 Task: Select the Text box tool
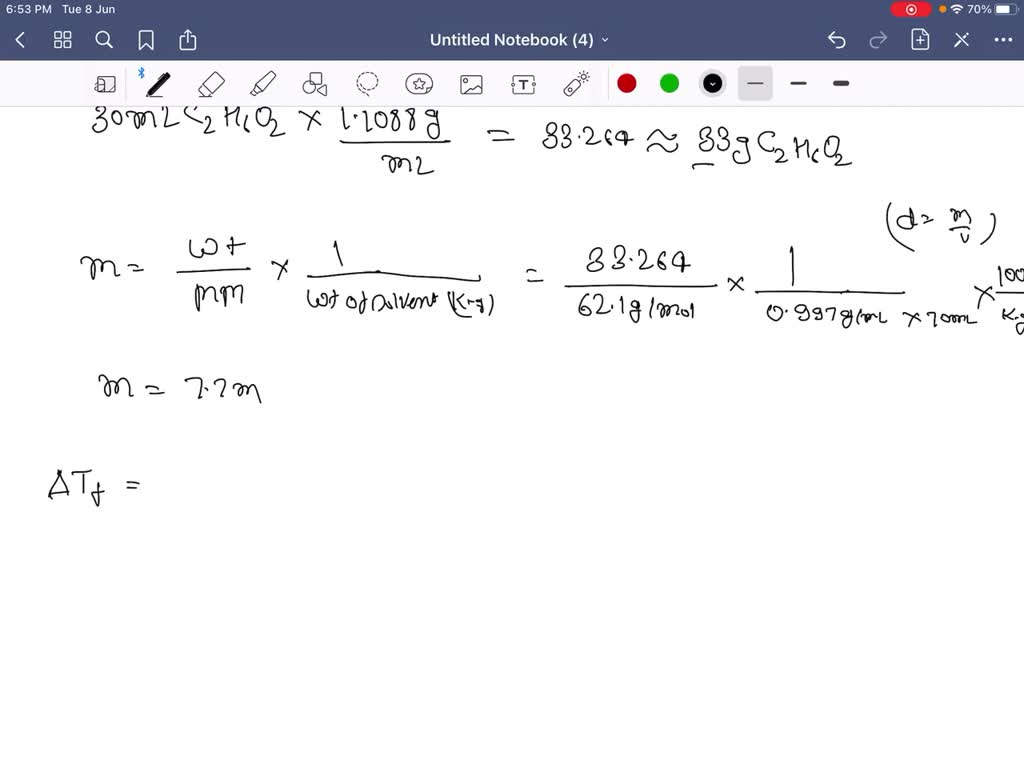click(x=524, y=84)
